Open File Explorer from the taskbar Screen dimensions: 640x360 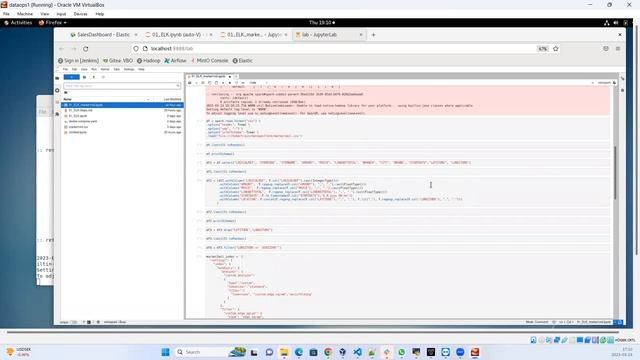point(284,352)
